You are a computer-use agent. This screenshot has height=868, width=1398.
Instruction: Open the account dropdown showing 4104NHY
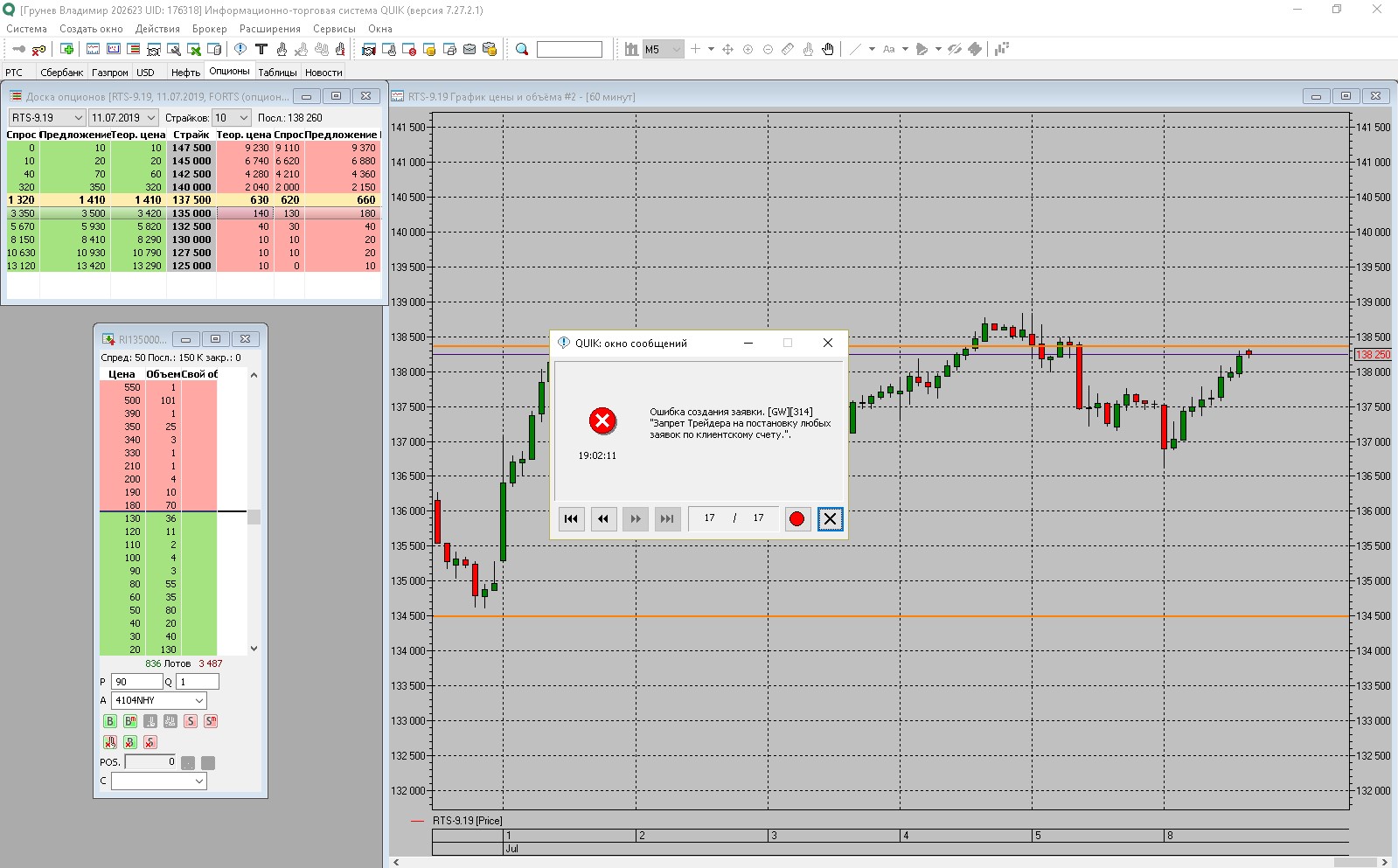(x=159, y=700)
